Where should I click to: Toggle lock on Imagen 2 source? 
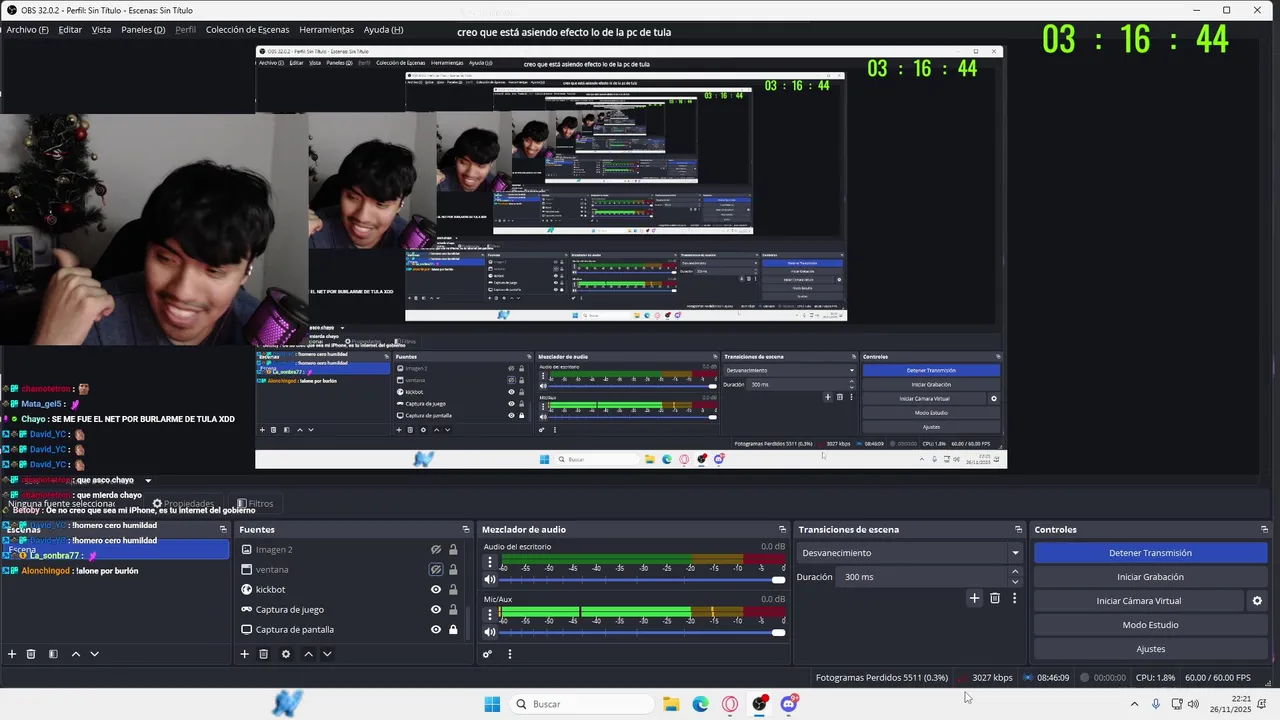(x=453, y=549)
